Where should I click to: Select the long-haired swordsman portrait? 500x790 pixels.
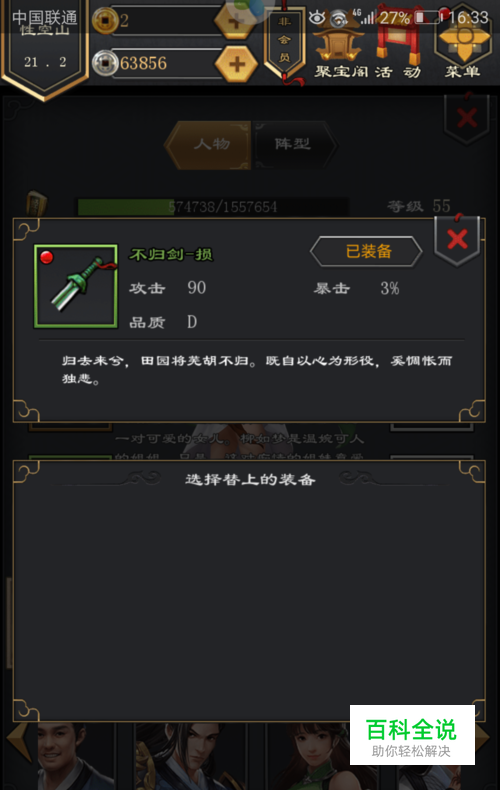[x=191, y=756]
